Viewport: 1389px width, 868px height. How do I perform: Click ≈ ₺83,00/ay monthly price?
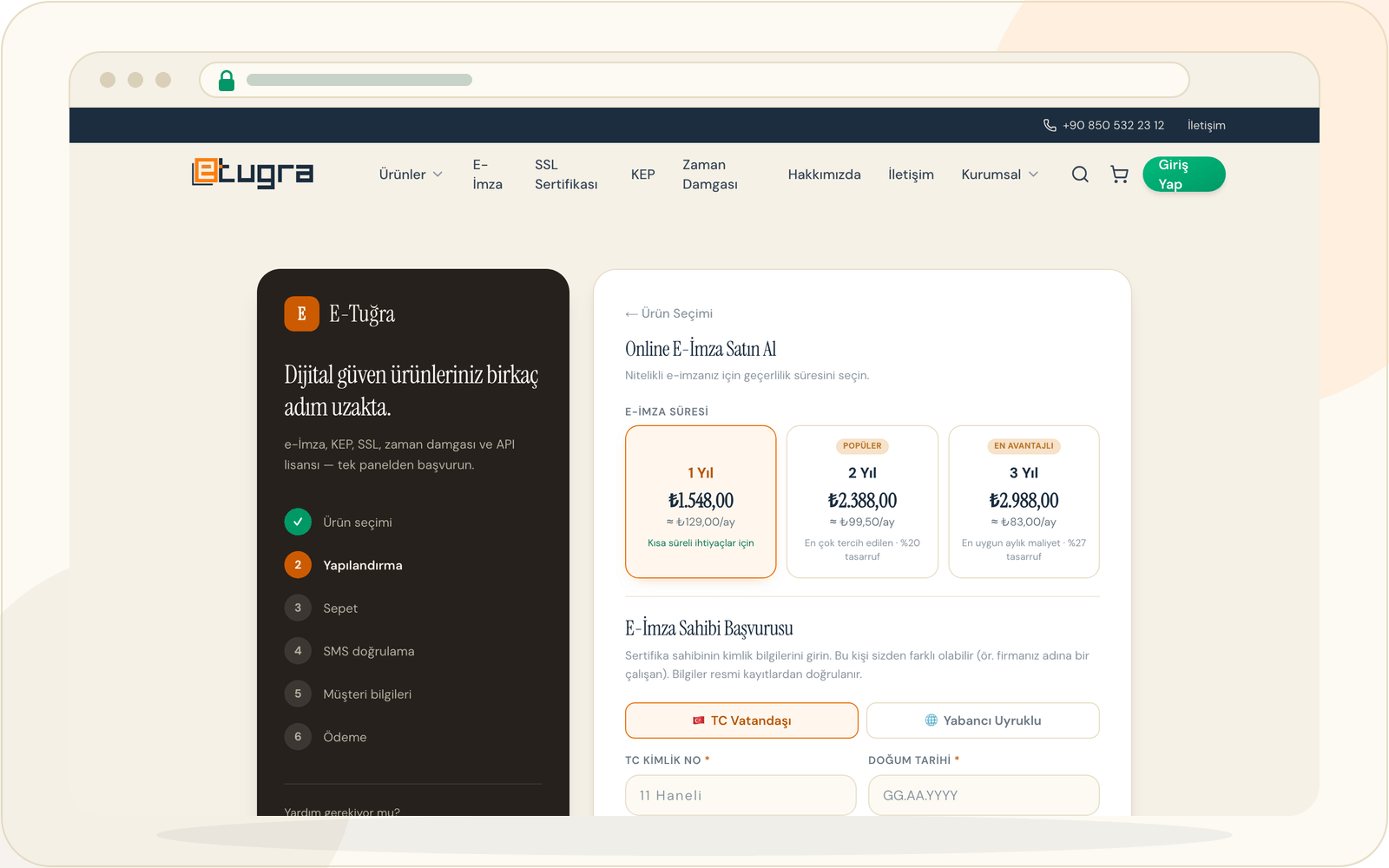tap(1024, 522)
